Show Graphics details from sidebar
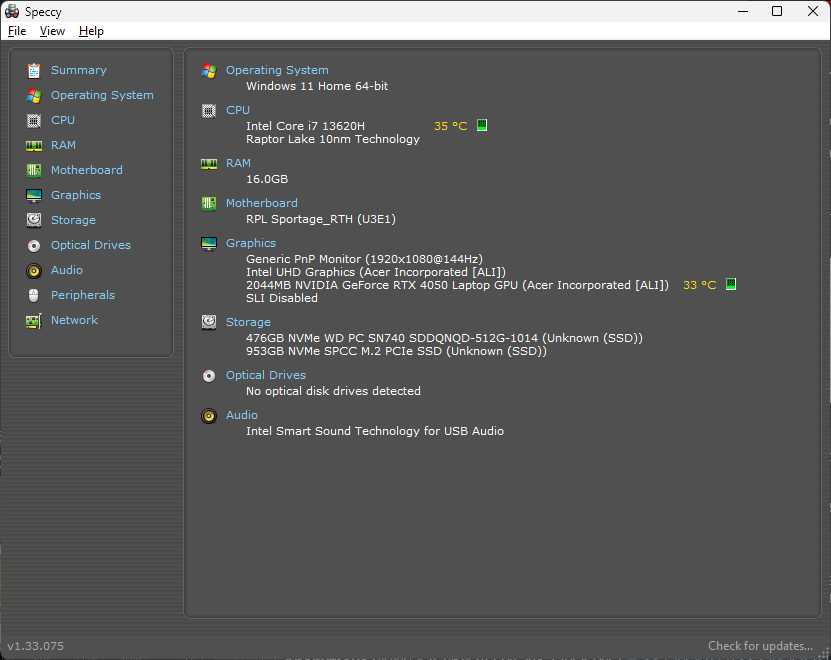 click(x=75, y=195)
